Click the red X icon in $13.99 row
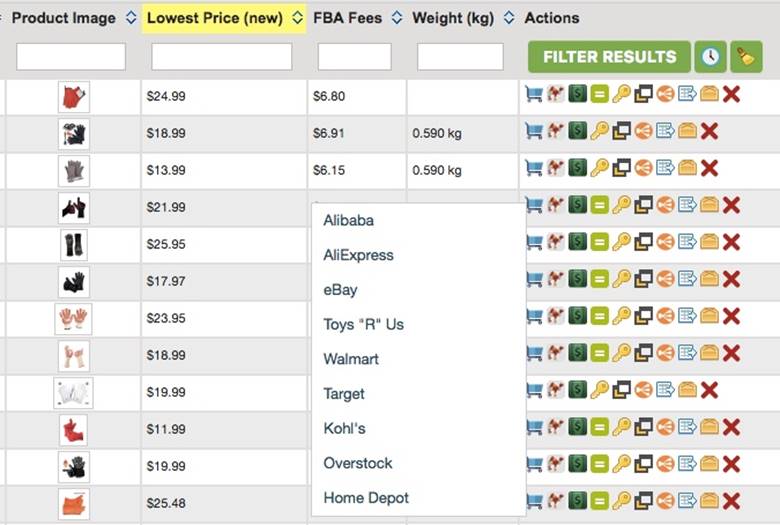 tap(709, 168)
